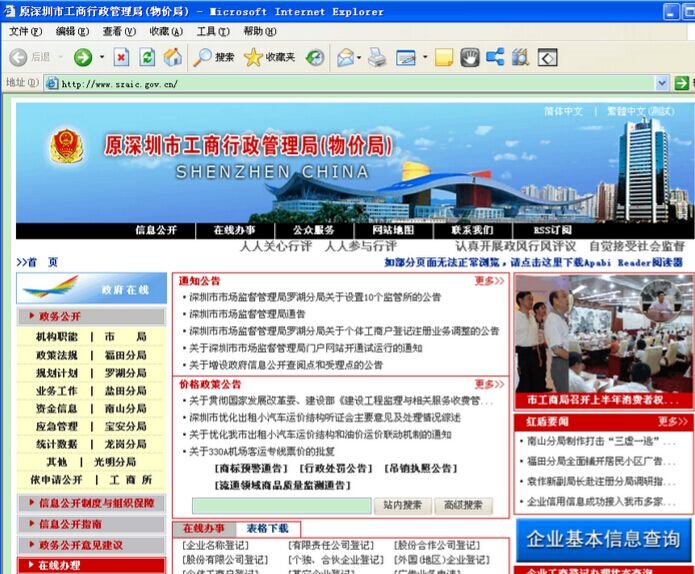Click the square diamond toolbar icon
Screen dimensions: 695x574
click(547, 58)
